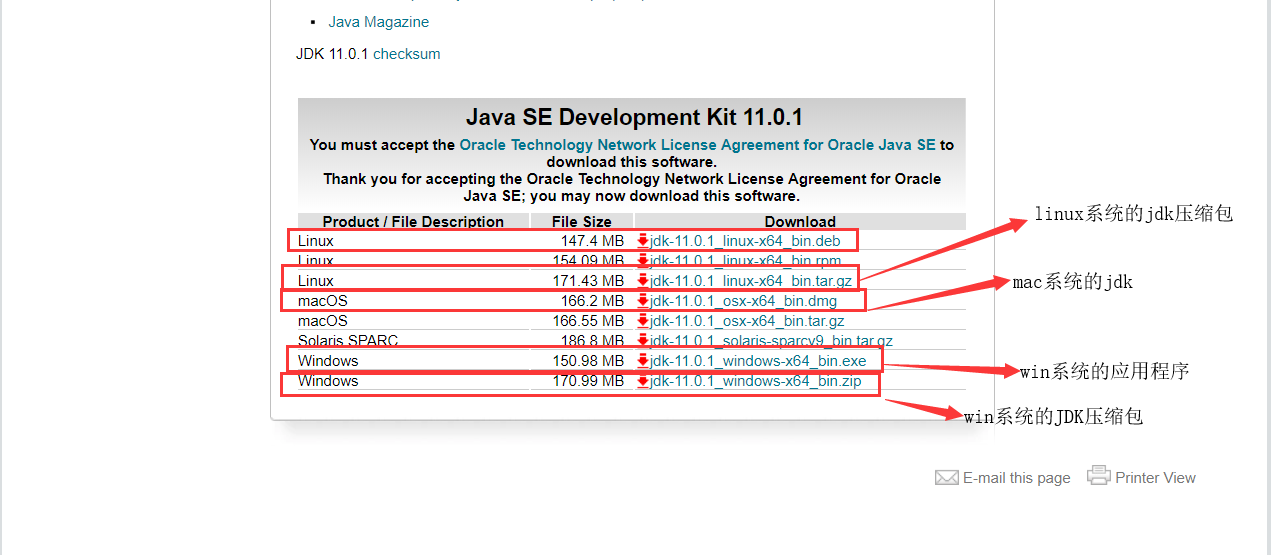Open the E-mail this page link

tap(1016, 478)
